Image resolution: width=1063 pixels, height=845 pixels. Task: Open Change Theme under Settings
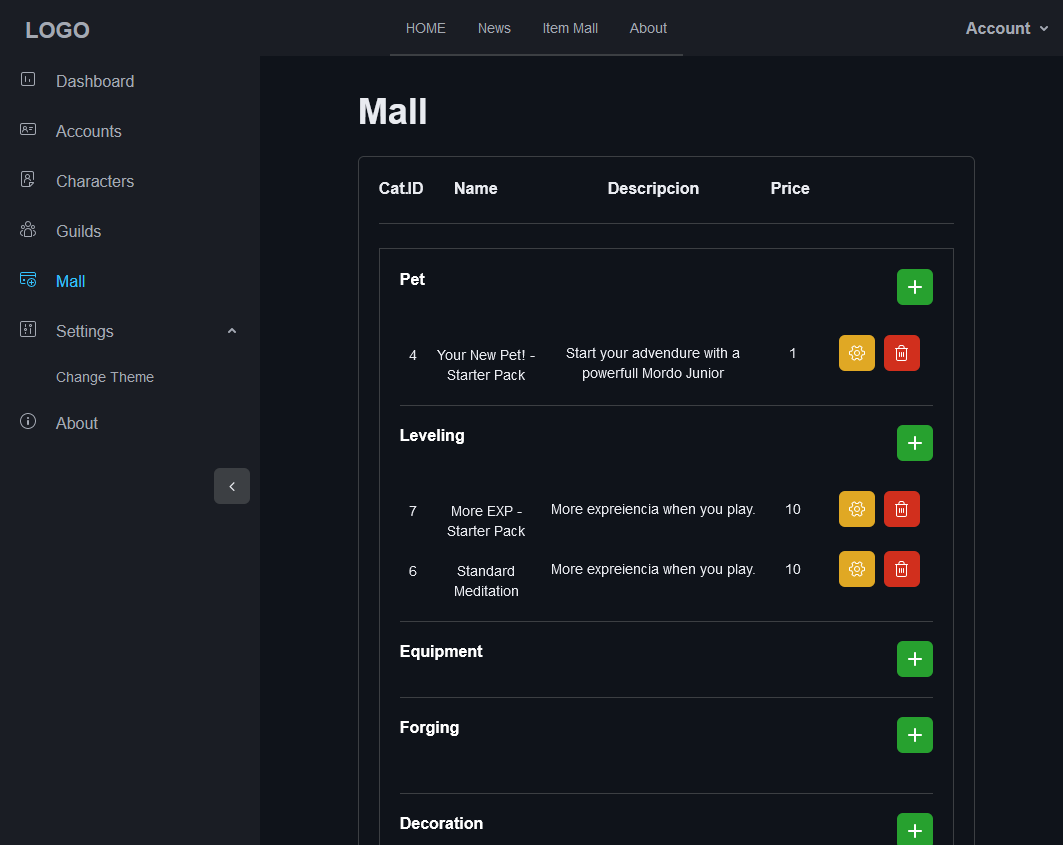coord(105,377)
